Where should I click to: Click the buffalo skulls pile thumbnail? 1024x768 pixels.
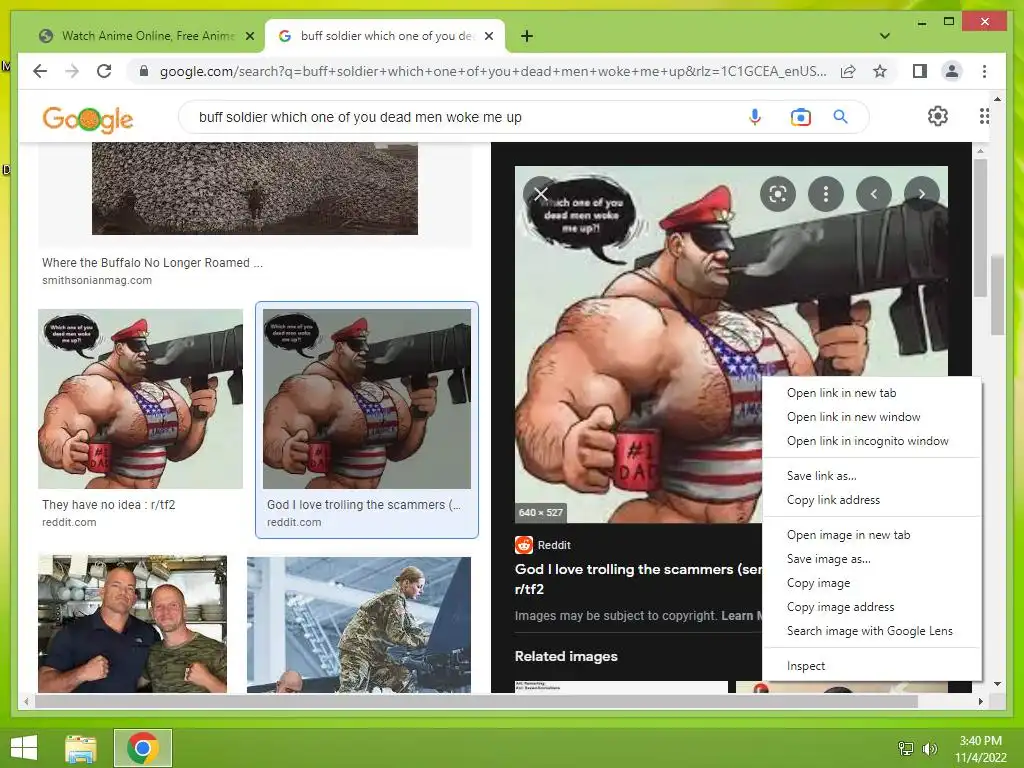point(255,189)
